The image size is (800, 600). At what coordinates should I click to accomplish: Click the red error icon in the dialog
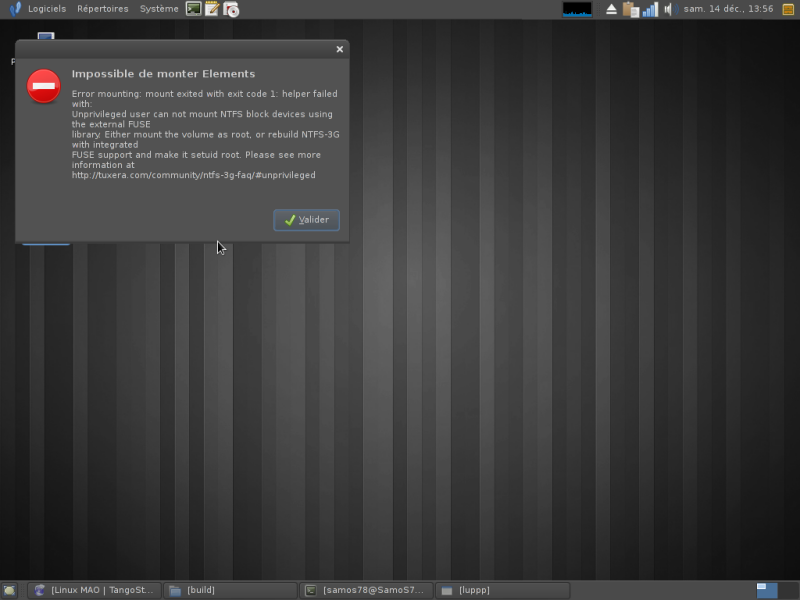[44, 86]
